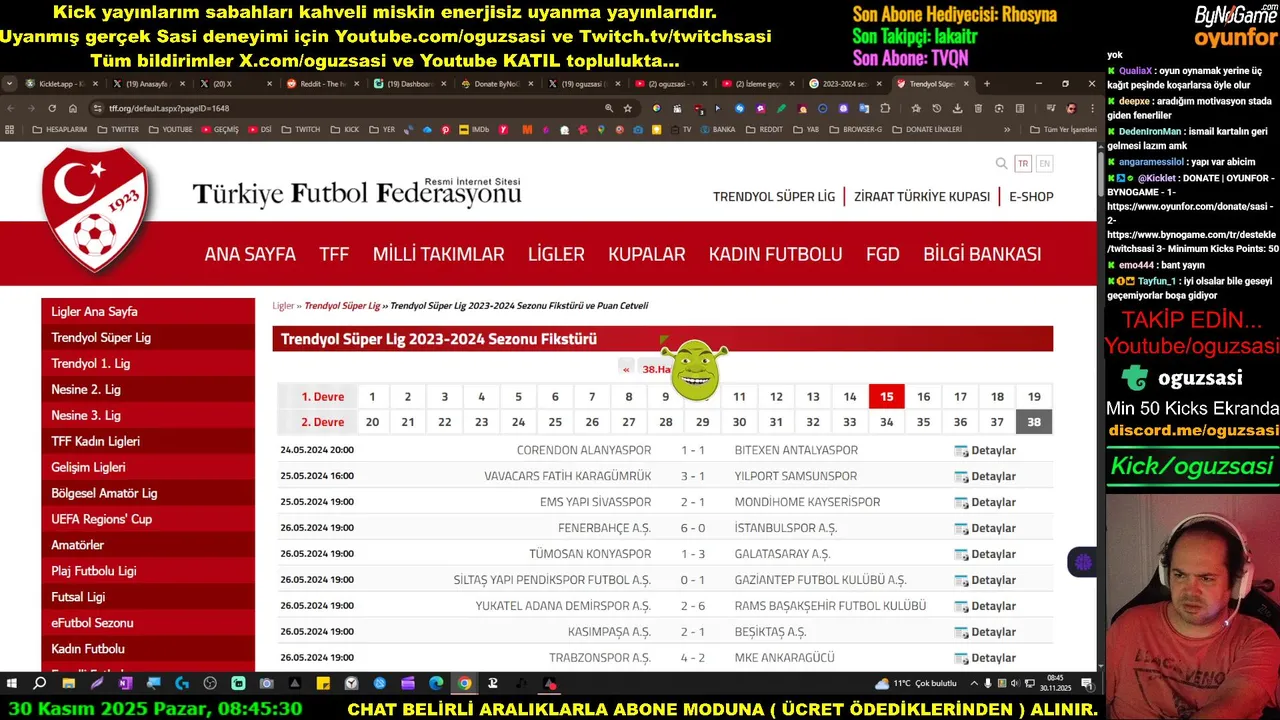The width and height of the screenshot is (1280, 720).
Task: Open the Windows Start menu
Action: coord(12,683)
